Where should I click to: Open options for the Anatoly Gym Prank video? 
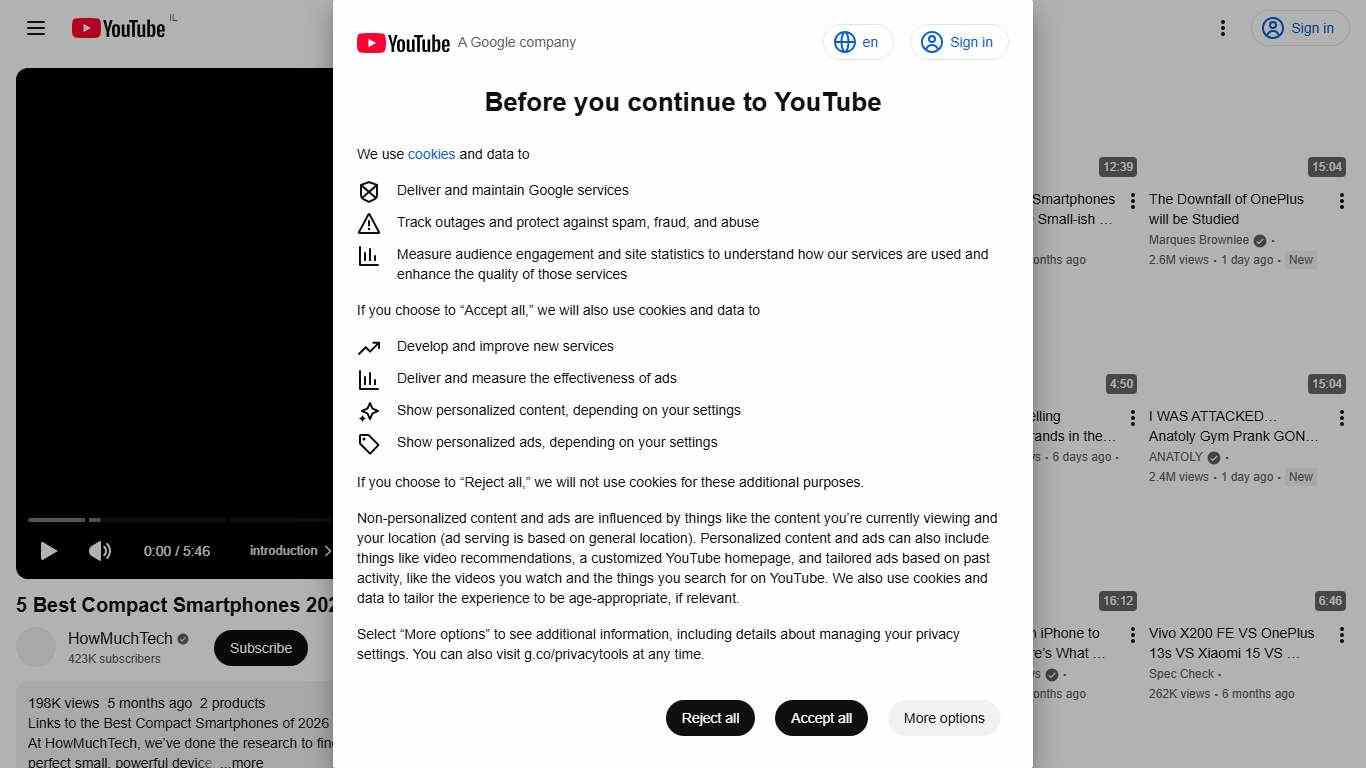[1341, 418]
